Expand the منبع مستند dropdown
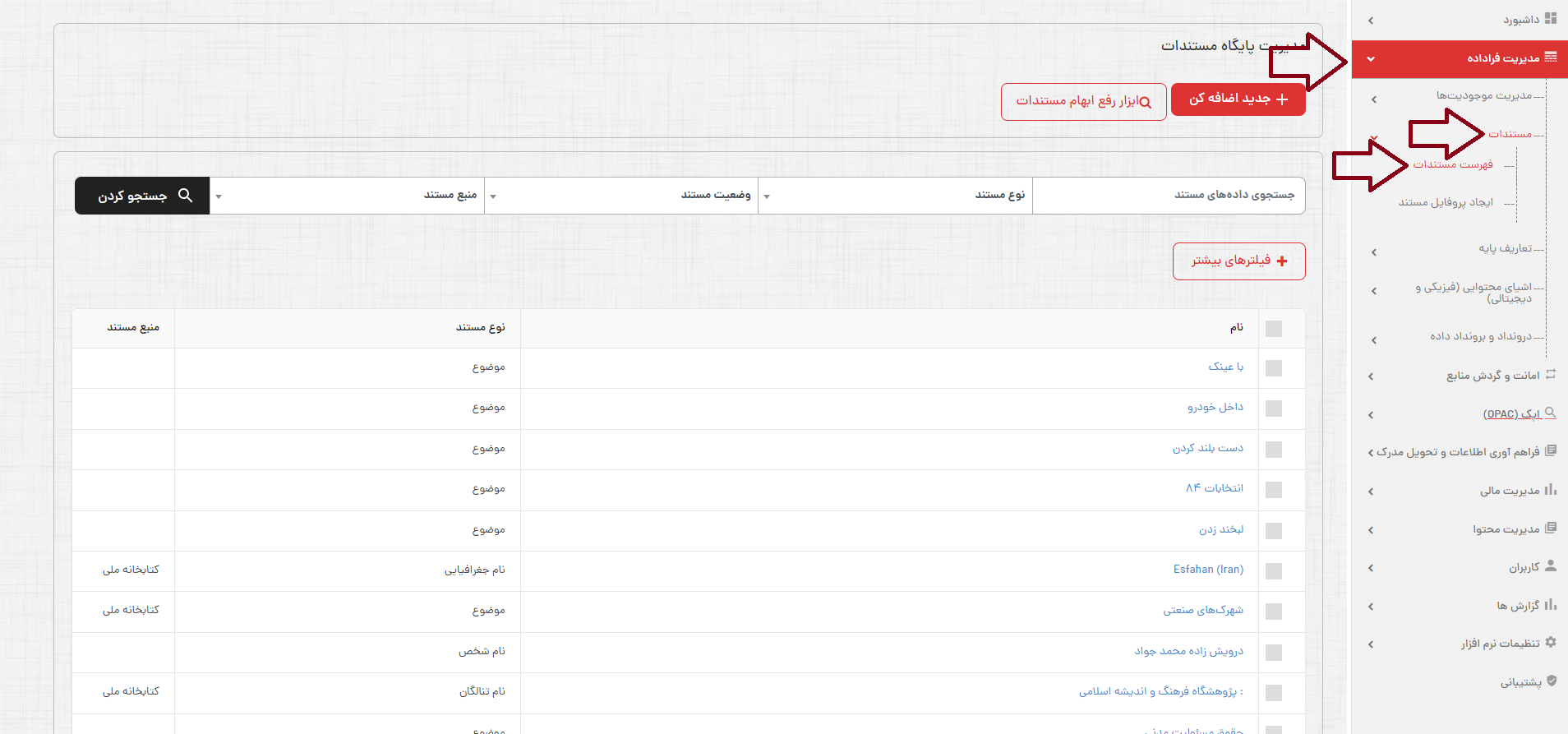1568x734 pixels. click(347, 196)
